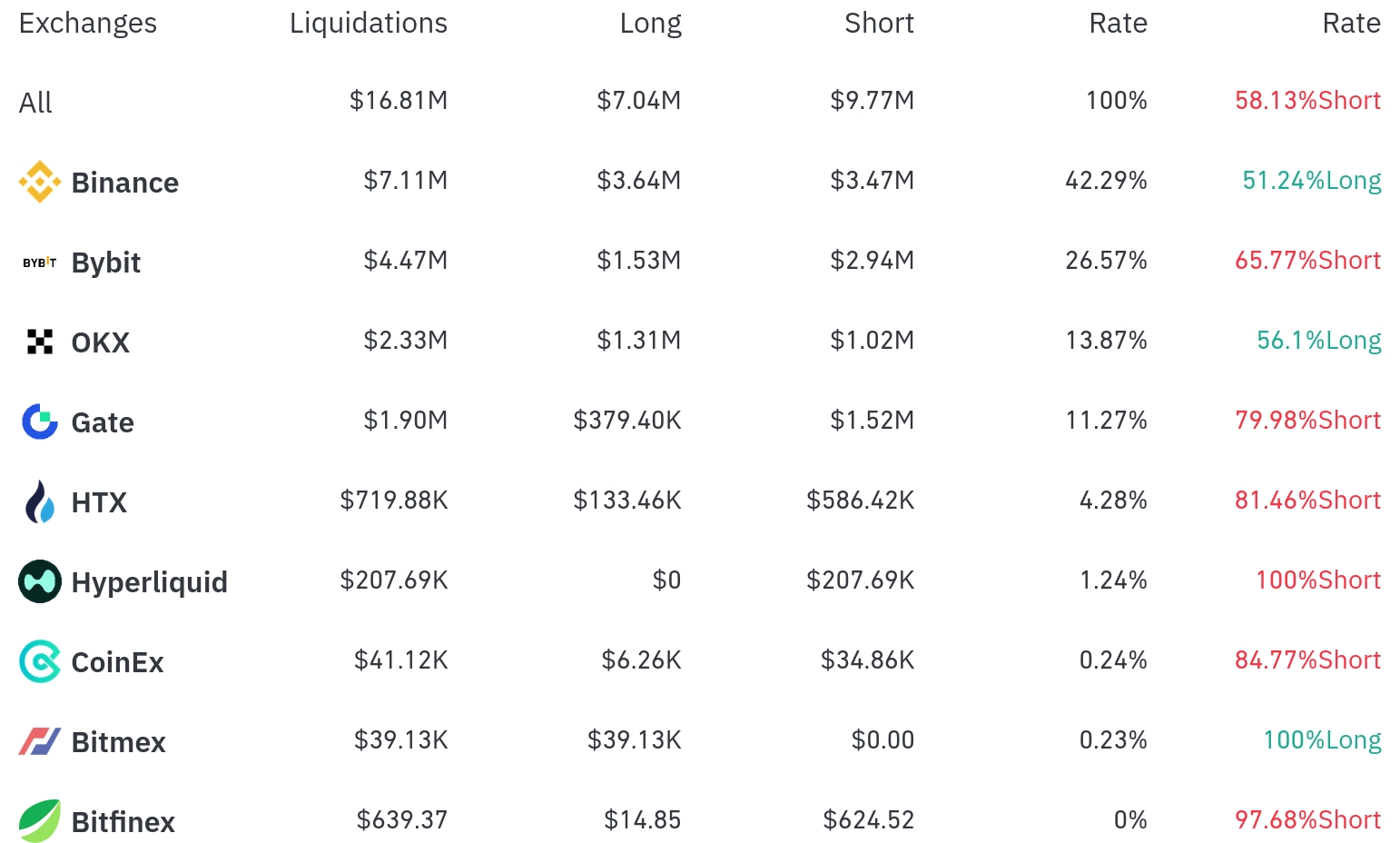Click the OKX checkered logo icon

click(39, 342)
